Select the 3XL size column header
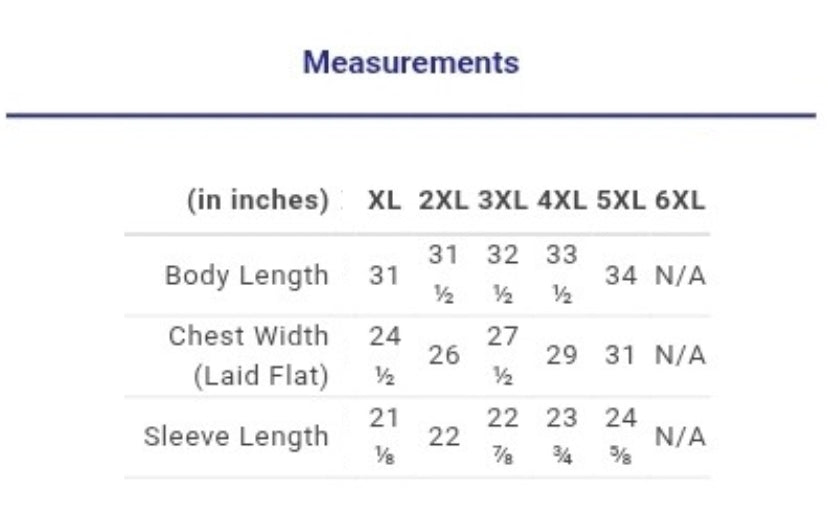 tap(503, 201)
